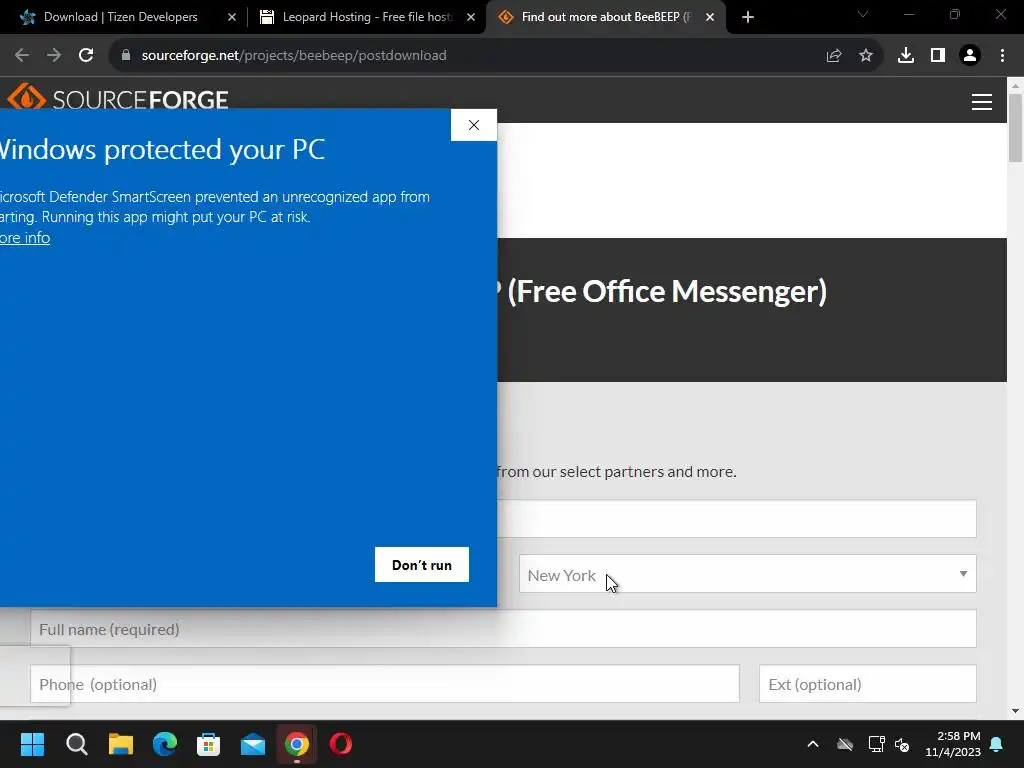Open the Windows Start menu

click(x=32, y=744)
